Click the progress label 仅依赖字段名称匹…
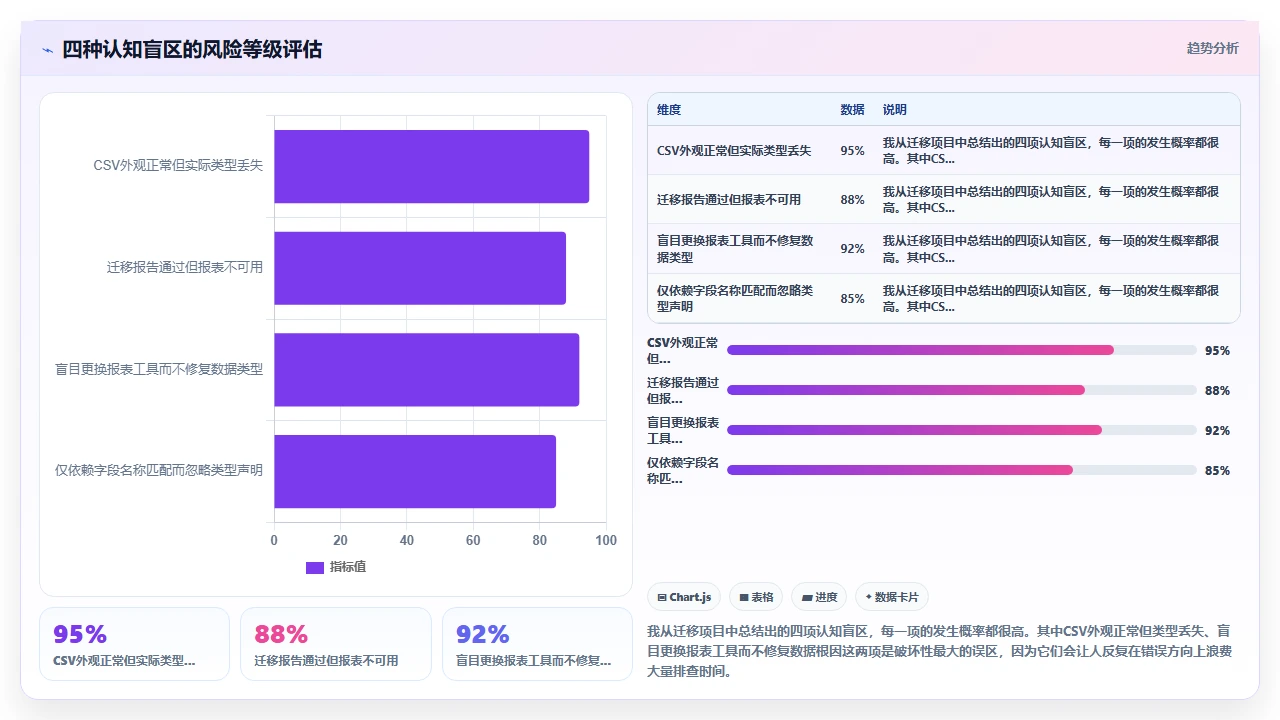The image size is (1280, 720). click(x=683, y=470)
